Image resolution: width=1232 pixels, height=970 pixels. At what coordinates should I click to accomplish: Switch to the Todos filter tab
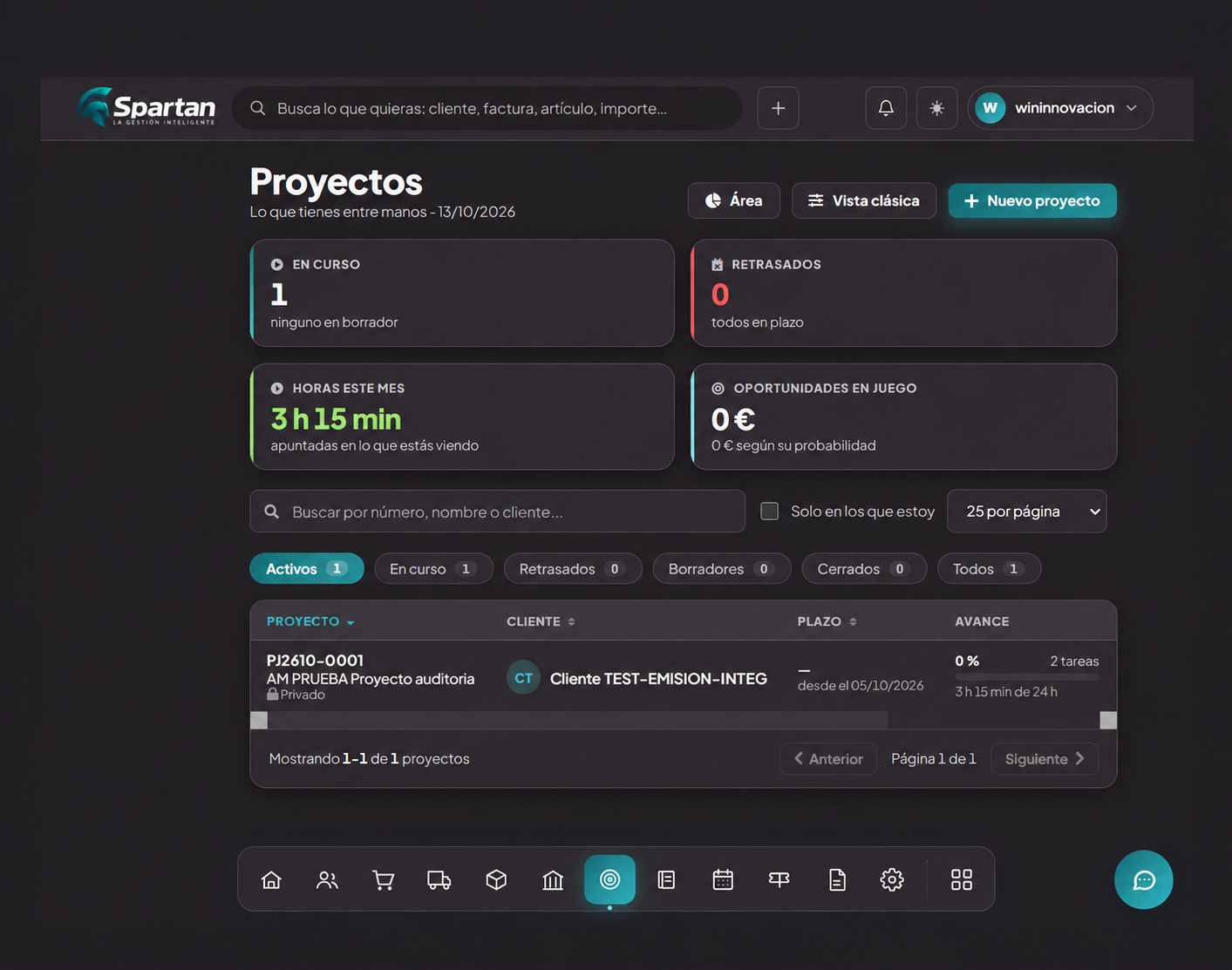tap(990, 568)
